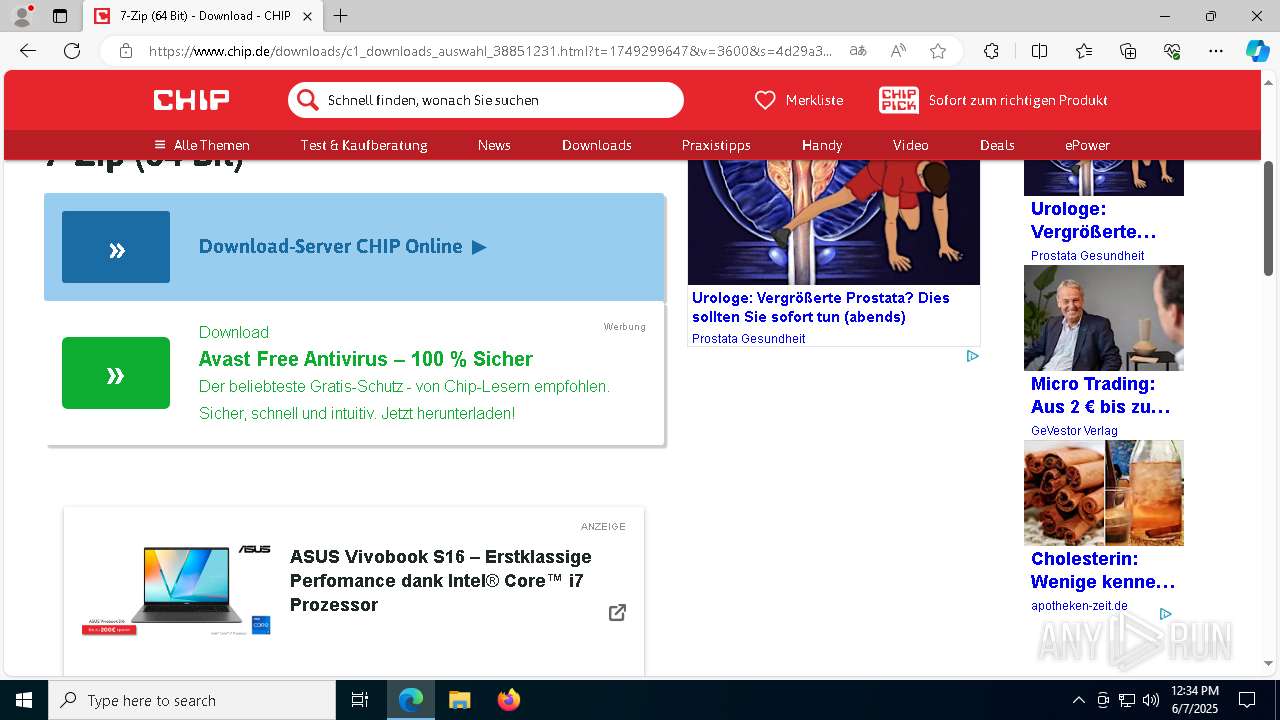Open Deals menu item
The width and height of the screenshot is (1280, 720).
997,145
